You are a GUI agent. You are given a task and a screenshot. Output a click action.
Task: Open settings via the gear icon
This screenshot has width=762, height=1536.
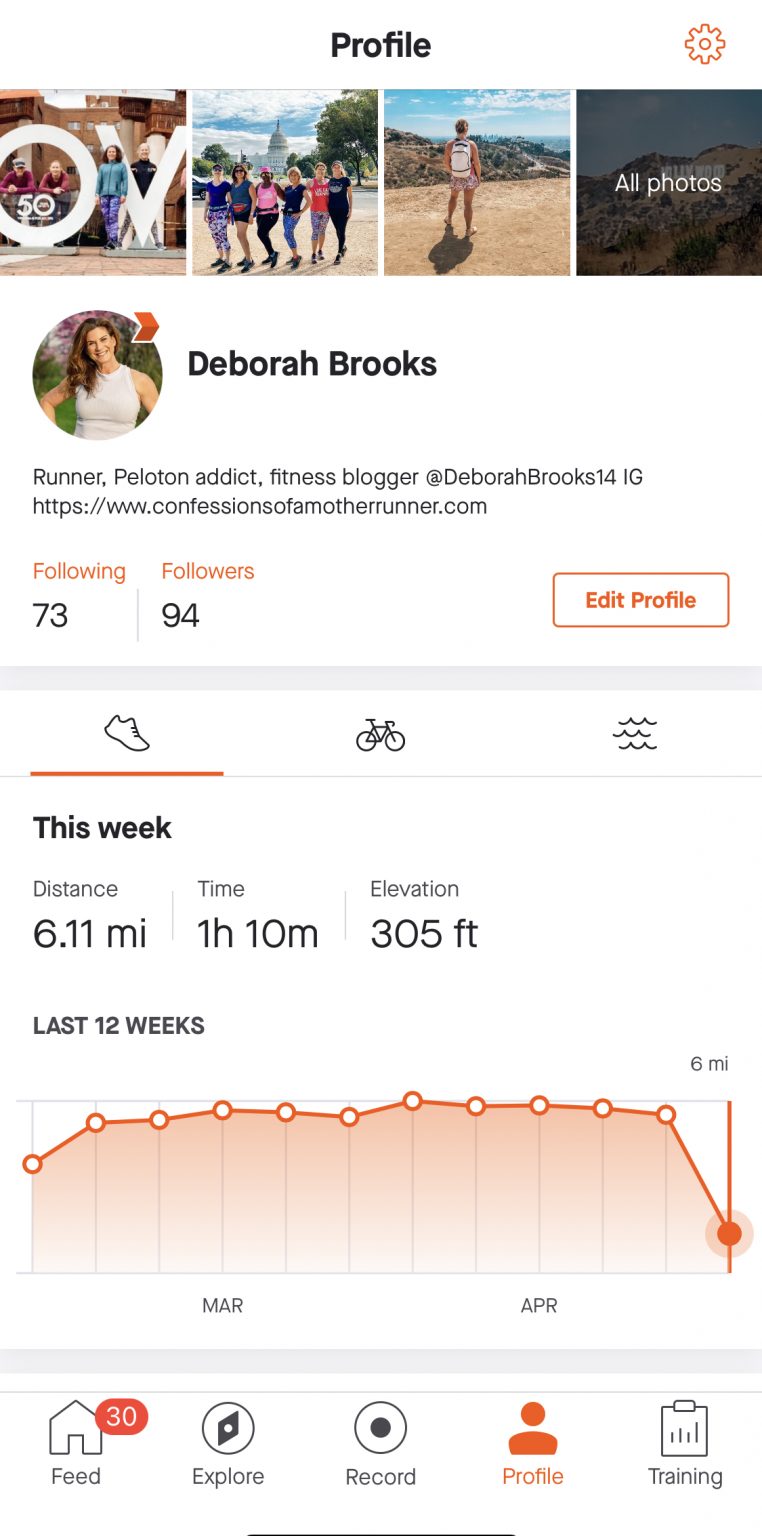pos(704,44)
